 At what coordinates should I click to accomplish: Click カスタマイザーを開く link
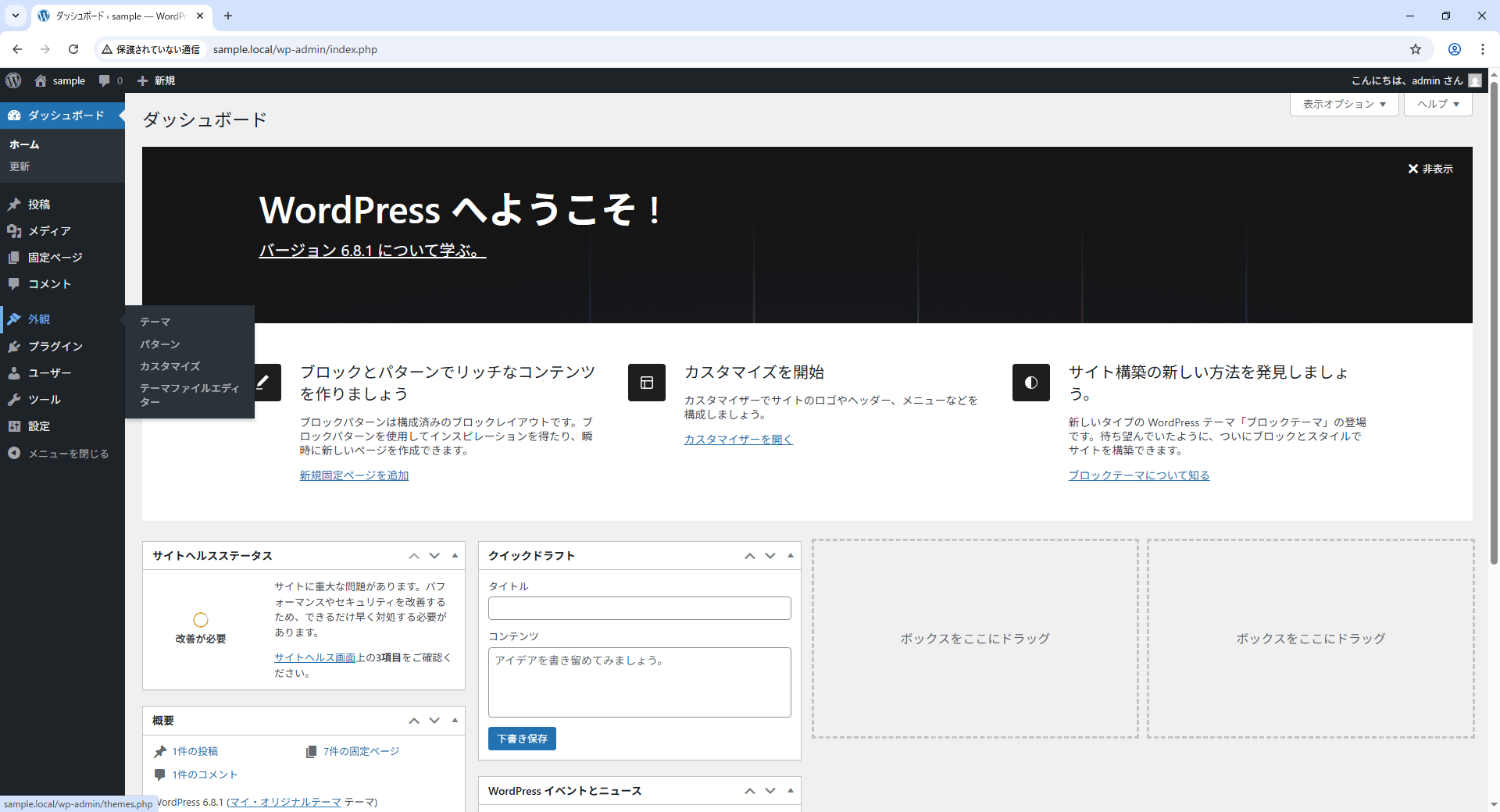738,440
